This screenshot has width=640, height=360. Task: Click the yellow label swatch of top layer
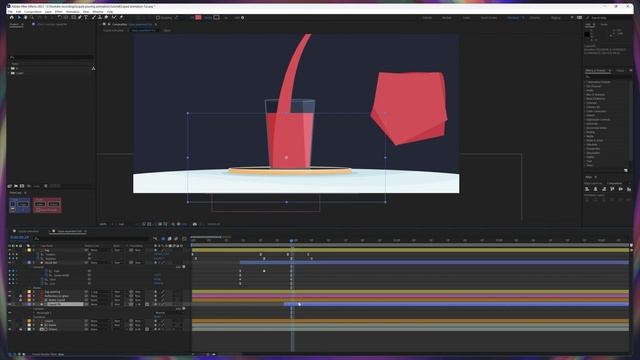(29, 250)
